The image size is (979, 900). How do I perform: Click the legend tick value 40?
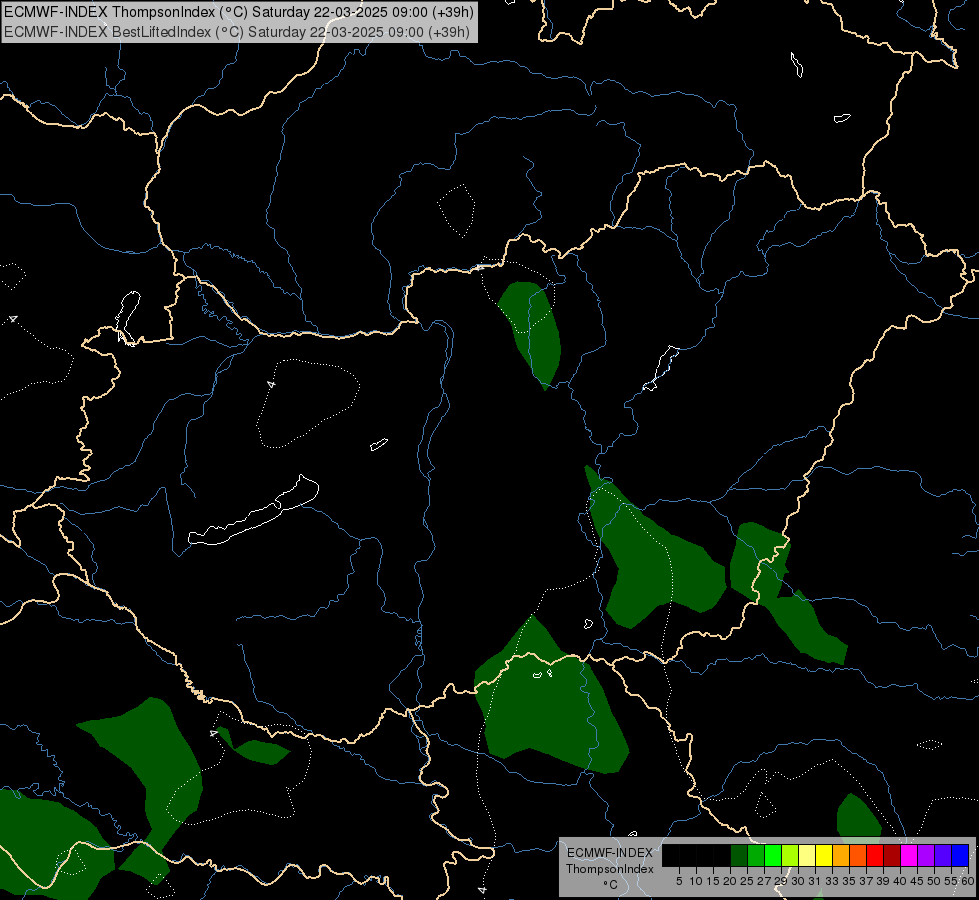900,881
